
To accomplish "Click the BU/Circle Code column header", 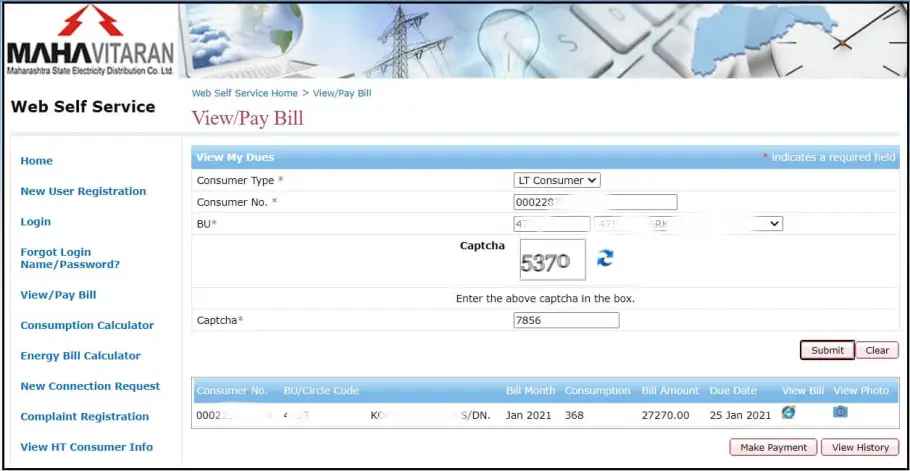I will [x=321, y=390].
